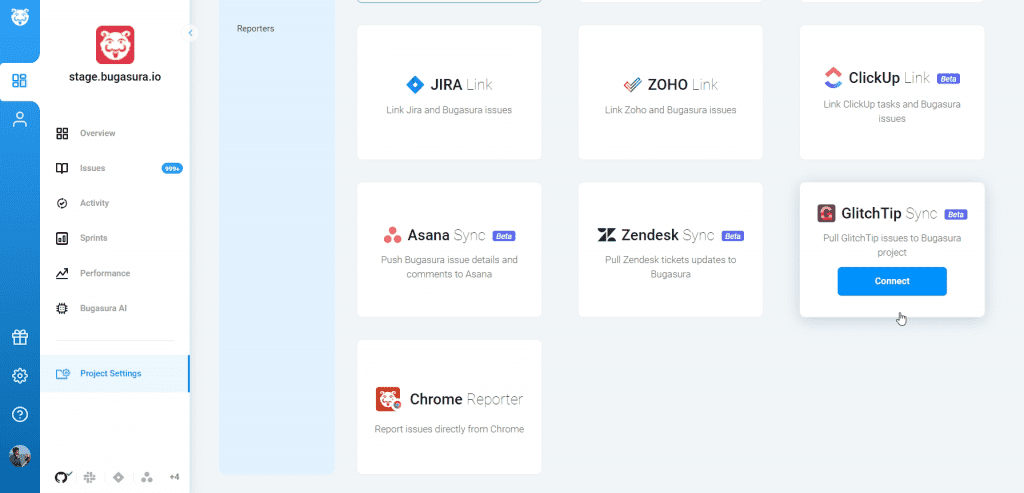Open the JIRA Link integration card
This screenshot has height=493, width=1024.
click(x=449, y=92)
